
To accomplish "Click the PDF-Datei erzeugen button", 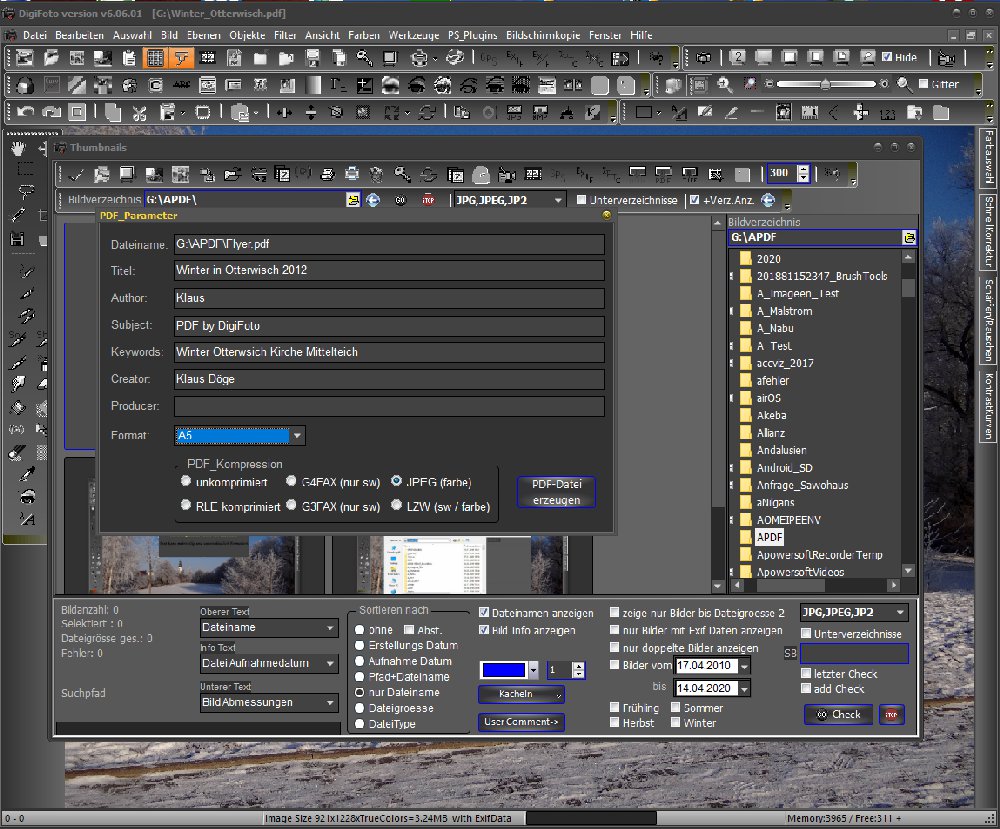I will coord(556,492).
